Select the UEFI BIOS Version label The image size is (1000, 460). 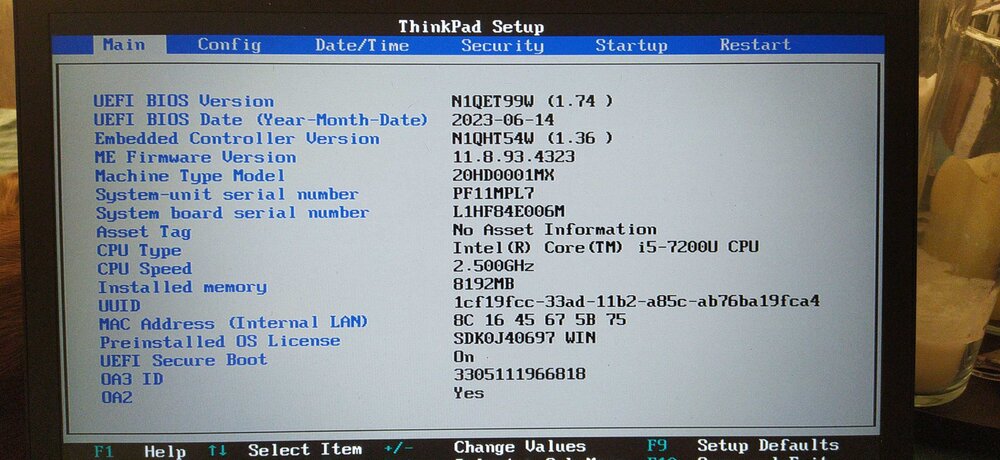183,101
